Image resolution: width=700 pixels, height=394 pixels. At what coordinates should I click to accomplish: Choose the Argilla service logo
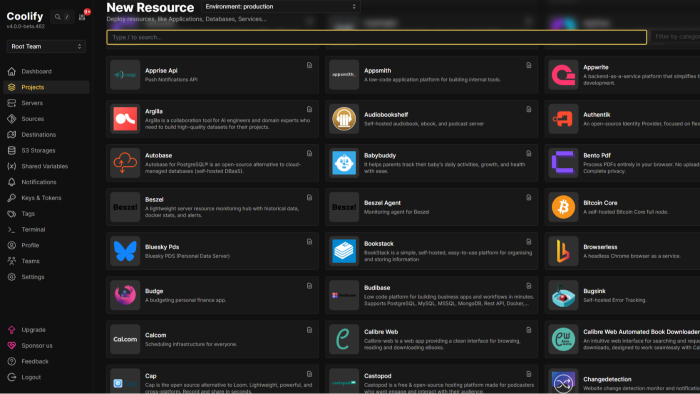click(125, 119)
